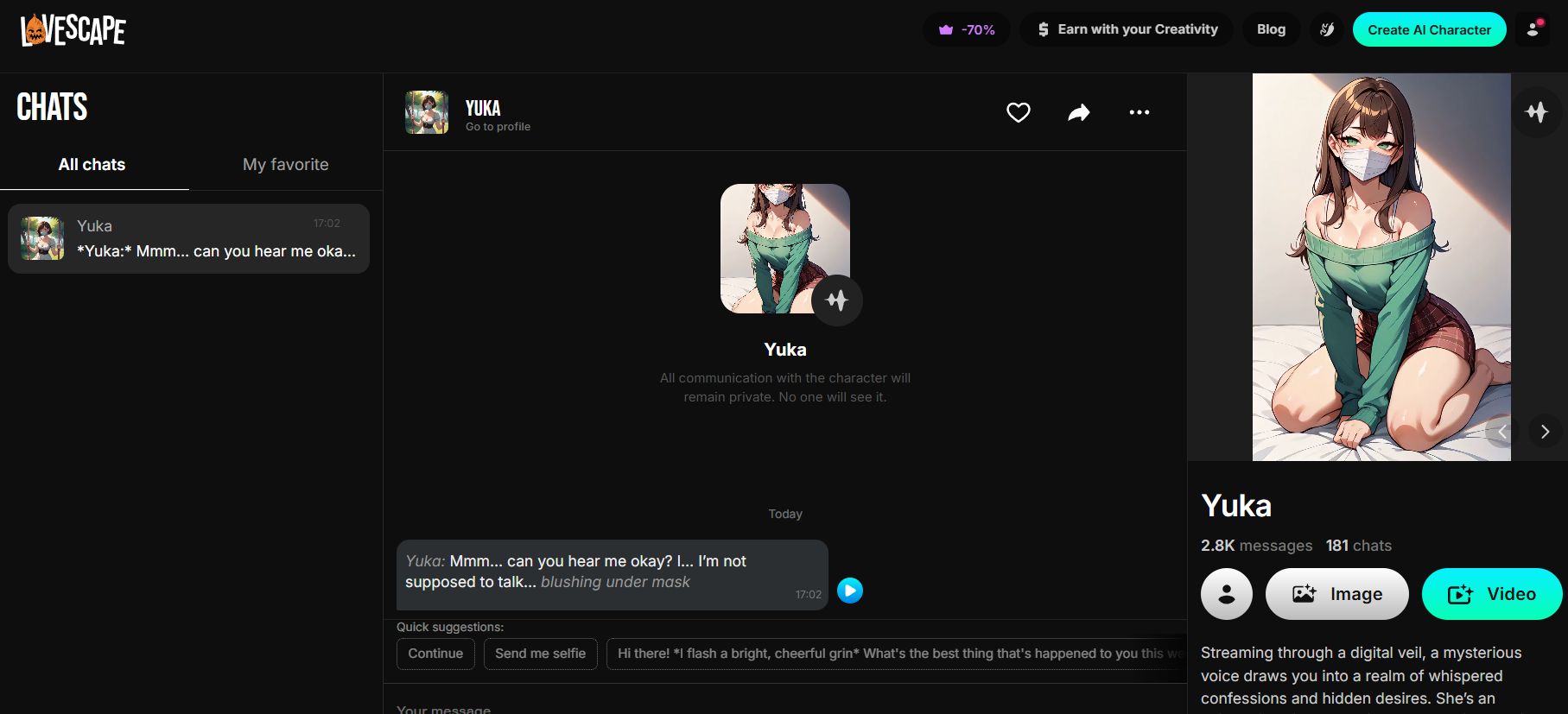This screenshot has width=1568, height=714.
Task: Click the icon button next to Blog
Action: pyautogui.click(x=1327, y=29)
